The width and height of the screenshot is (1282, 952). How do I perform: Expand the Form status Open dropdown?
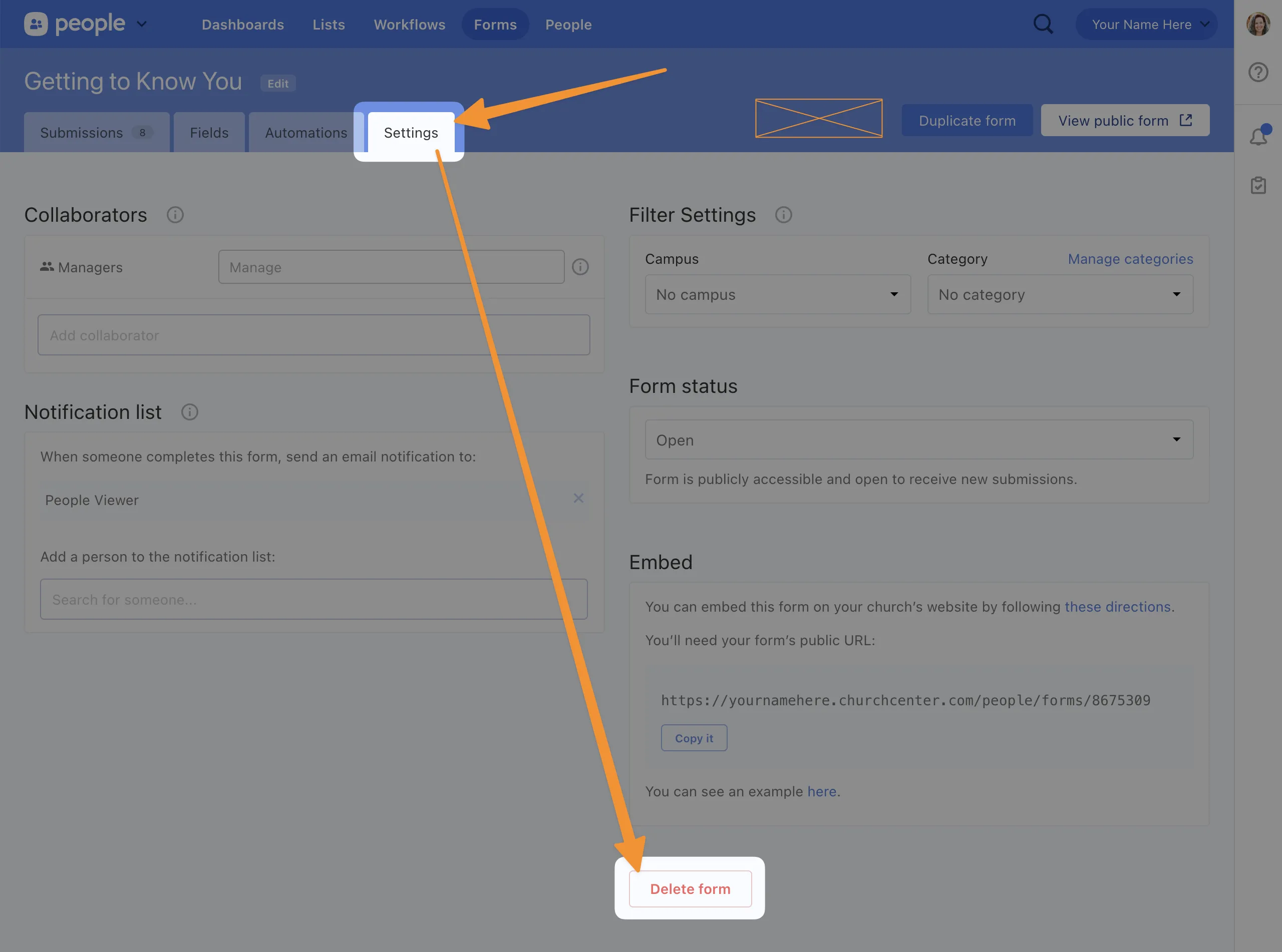tap(918, 439)
